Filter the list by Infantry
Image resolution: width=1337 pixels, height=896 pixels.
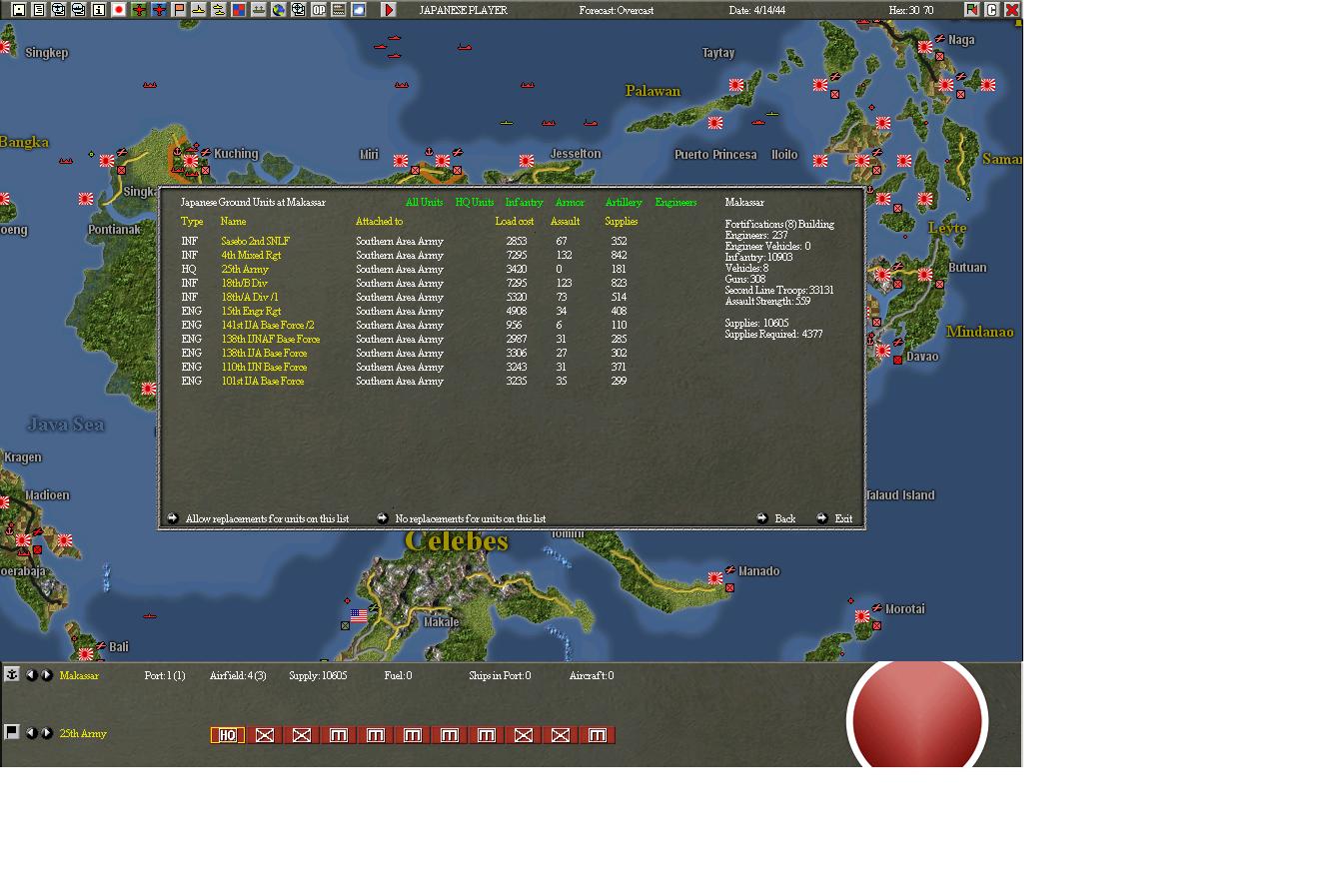tap(524, 202)
